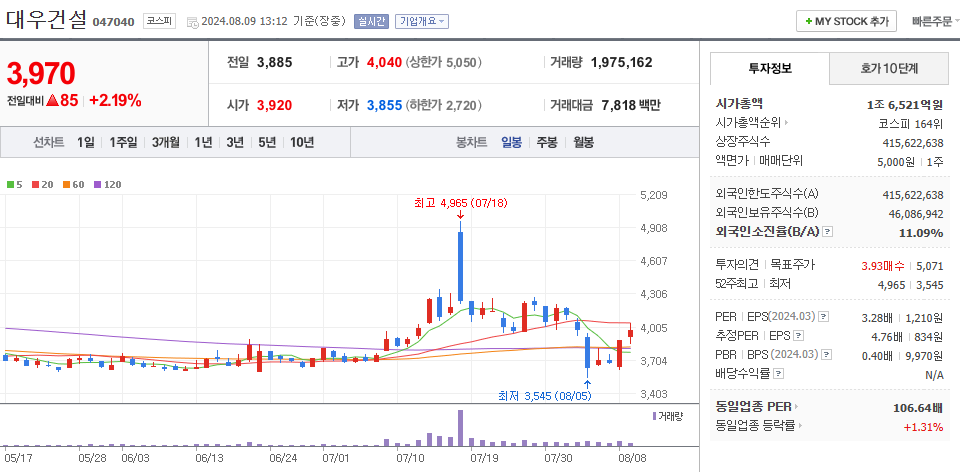Select the 1주일 line chart period
Screen dimensions: 964x472
[124, 143]
